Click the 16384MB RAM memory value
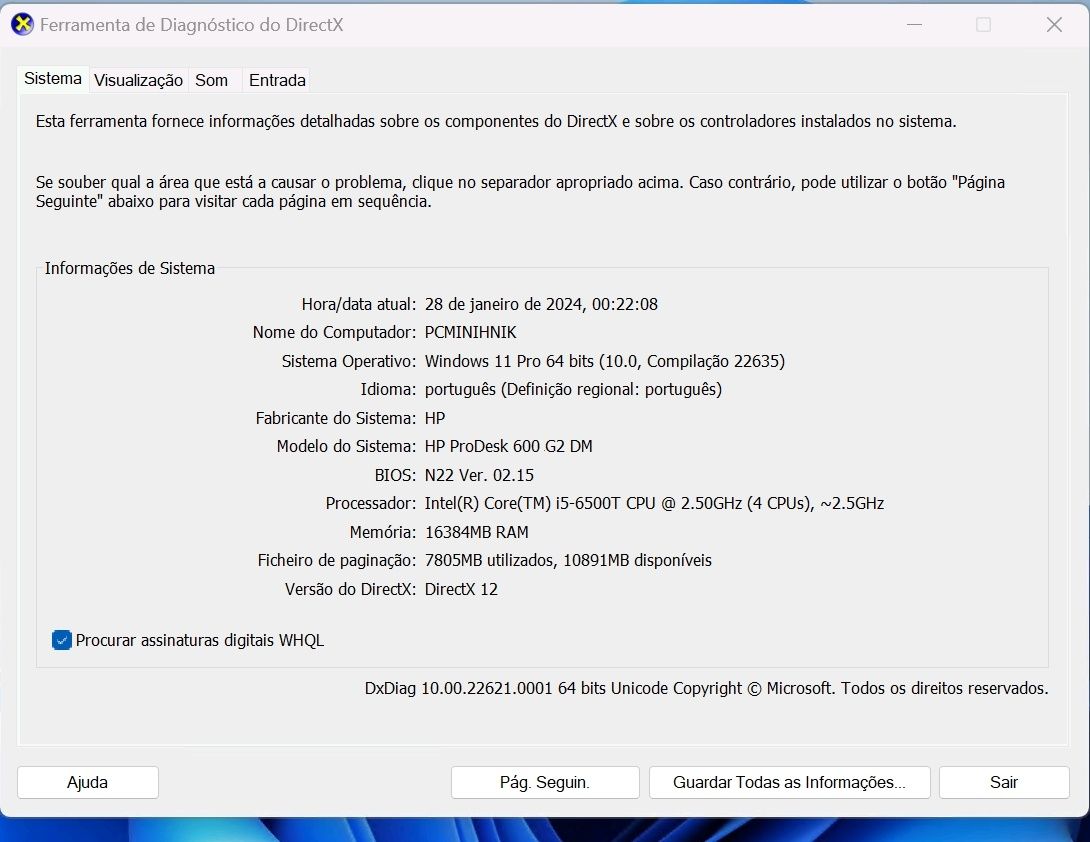The image size is (1090, 842). coord(477,532)
